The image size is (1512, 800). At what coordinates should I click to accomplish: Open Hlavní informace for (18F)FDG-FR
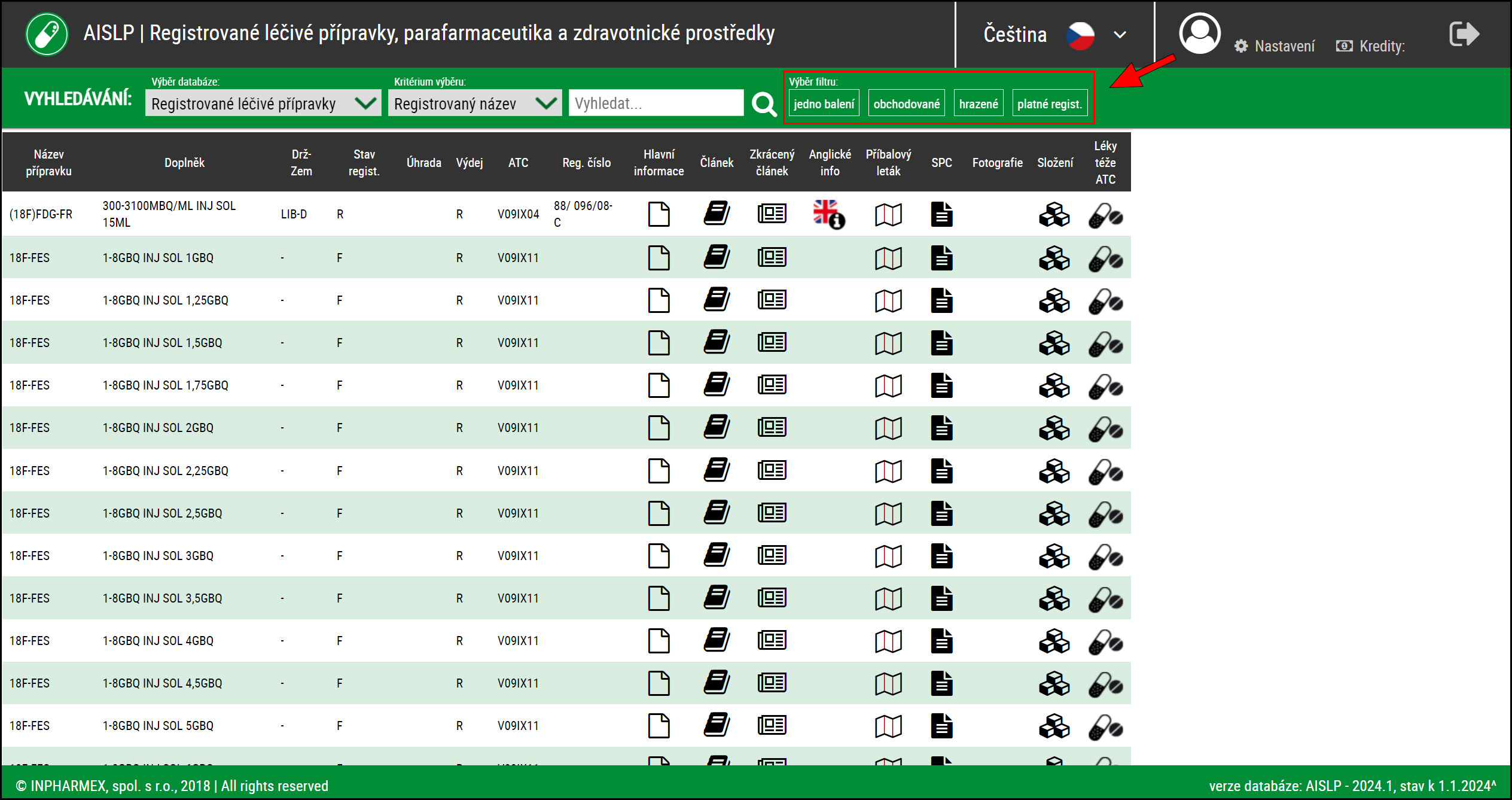[x=659, y=214]
